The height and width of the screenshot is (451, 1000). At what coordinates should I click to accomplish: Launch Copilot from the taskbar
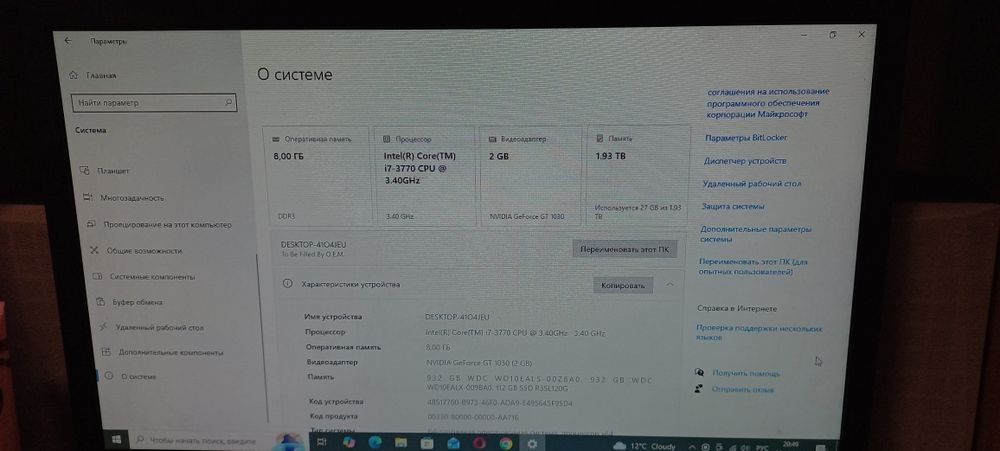(x=348, y=441)
